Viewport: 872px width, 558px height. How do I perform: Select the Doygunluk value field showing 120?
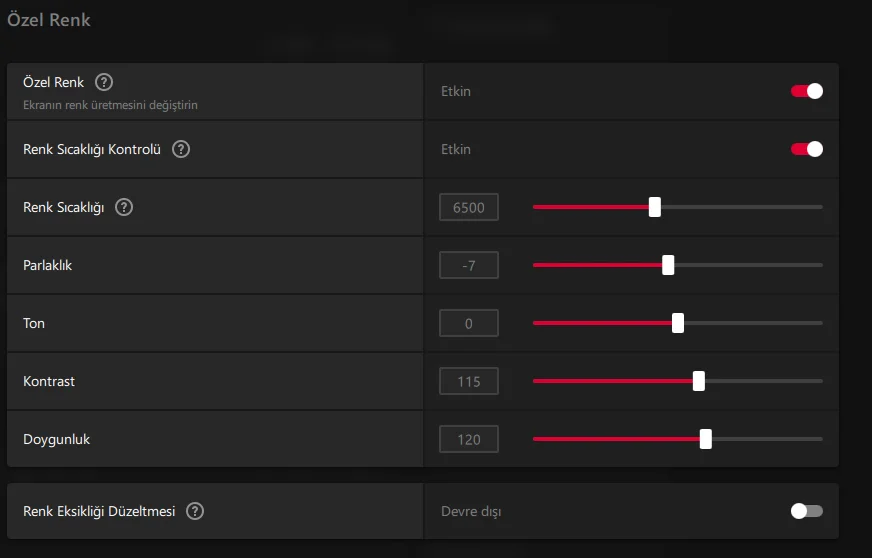click(x=469, y=439)
